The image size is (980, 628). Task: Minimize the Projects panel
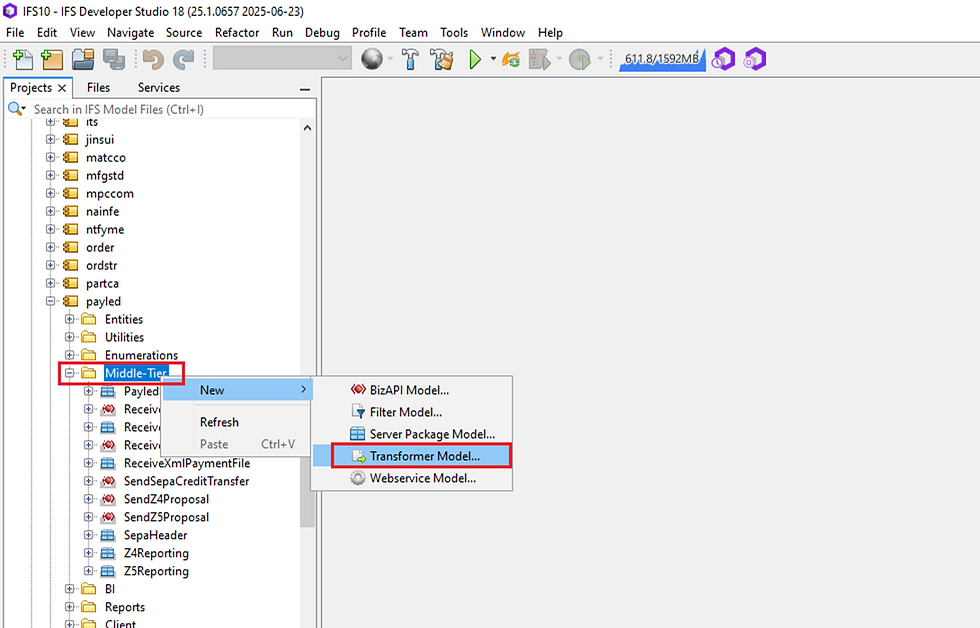point(305,89)
